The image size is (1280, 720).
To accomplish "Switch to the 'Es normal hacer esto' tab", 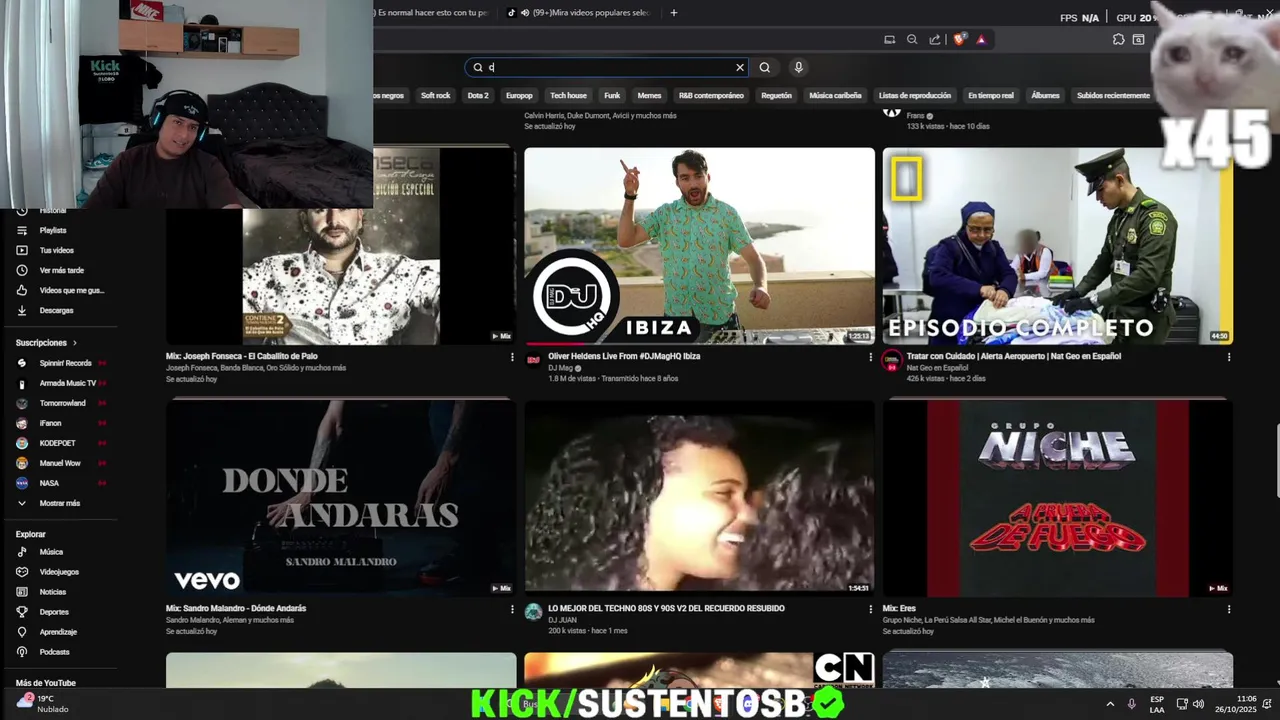I will [430, 13].
